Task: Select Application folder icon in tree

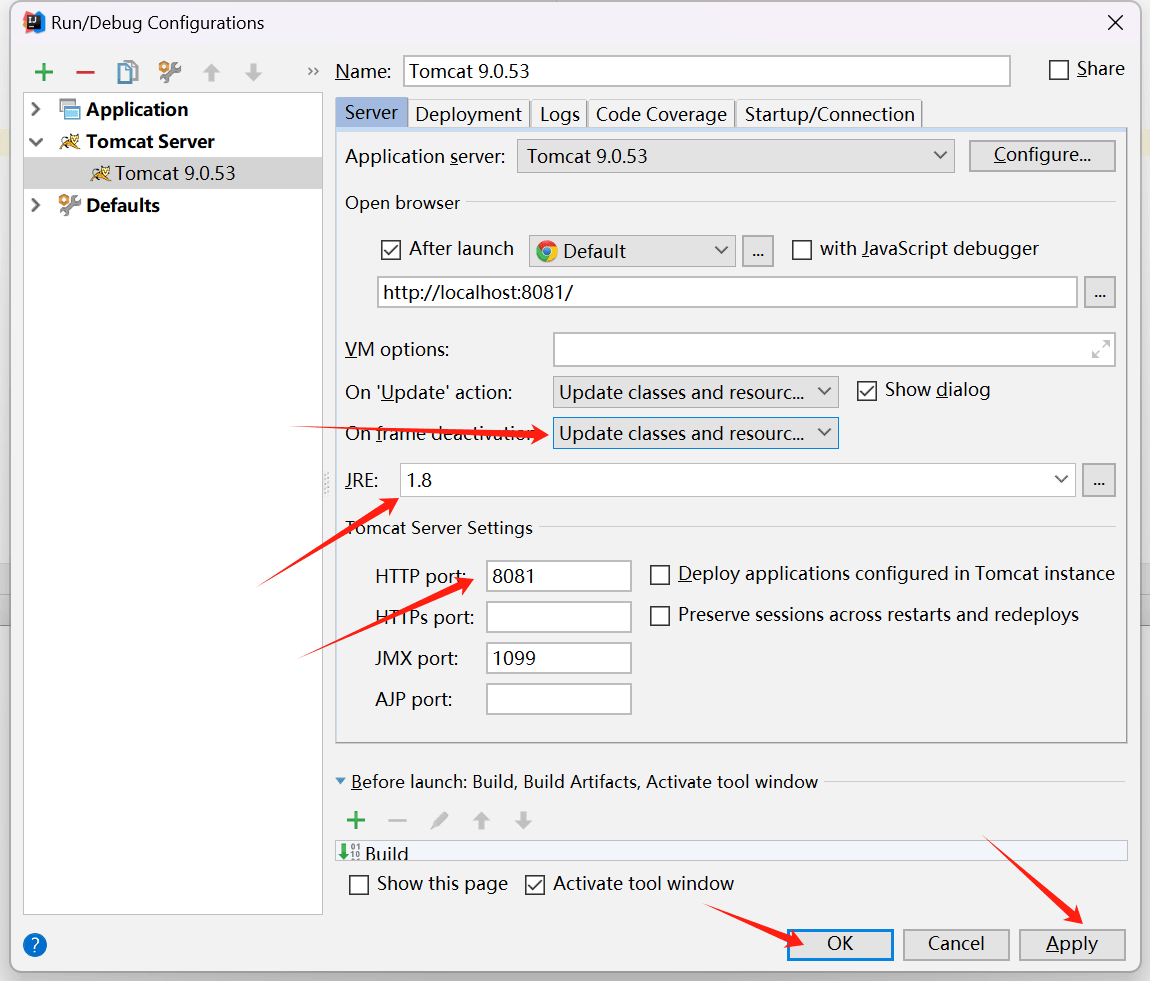Action: pos(70,109)
